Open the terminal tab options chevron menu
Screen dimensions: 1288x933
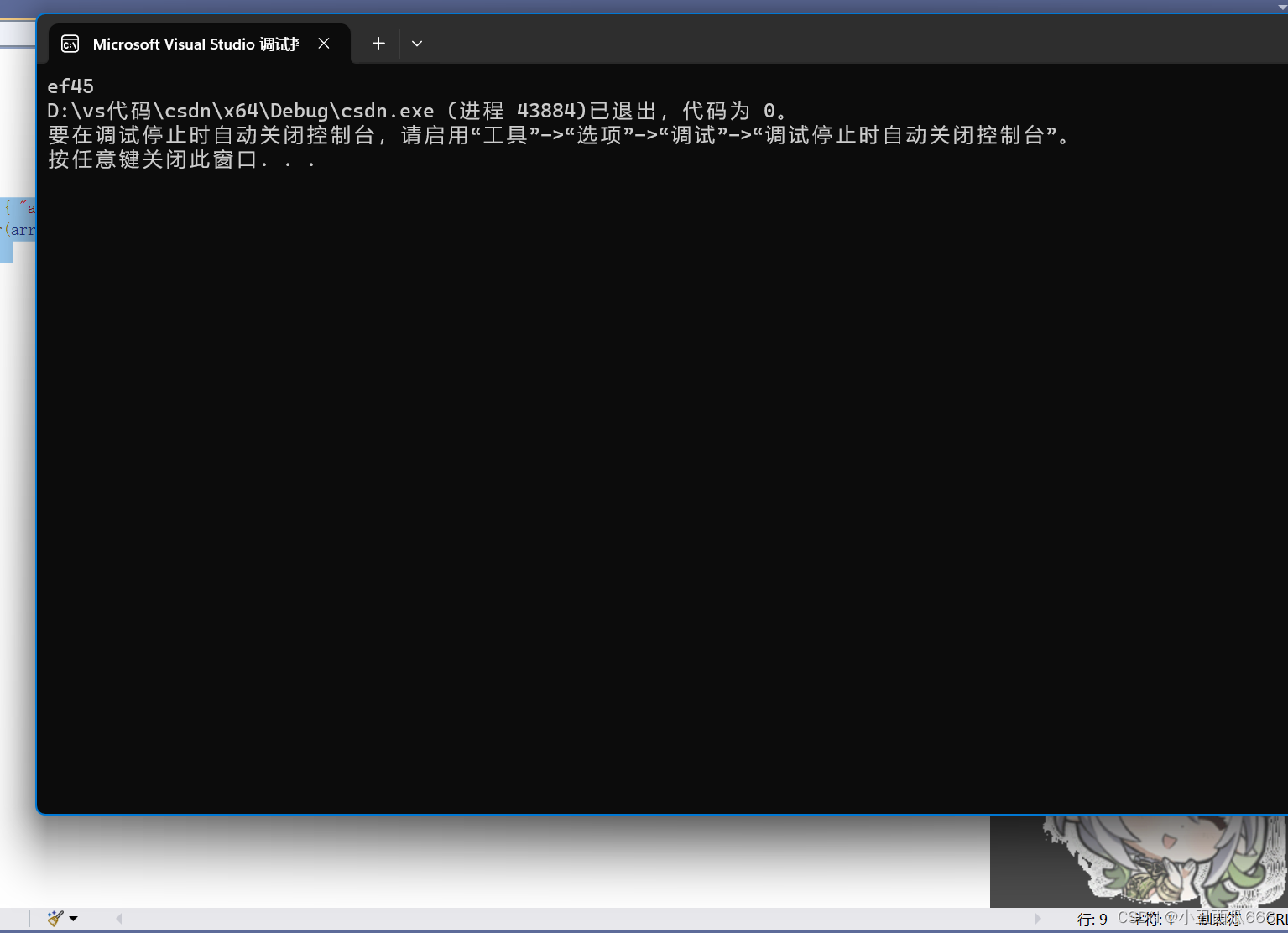pos(417,43)
